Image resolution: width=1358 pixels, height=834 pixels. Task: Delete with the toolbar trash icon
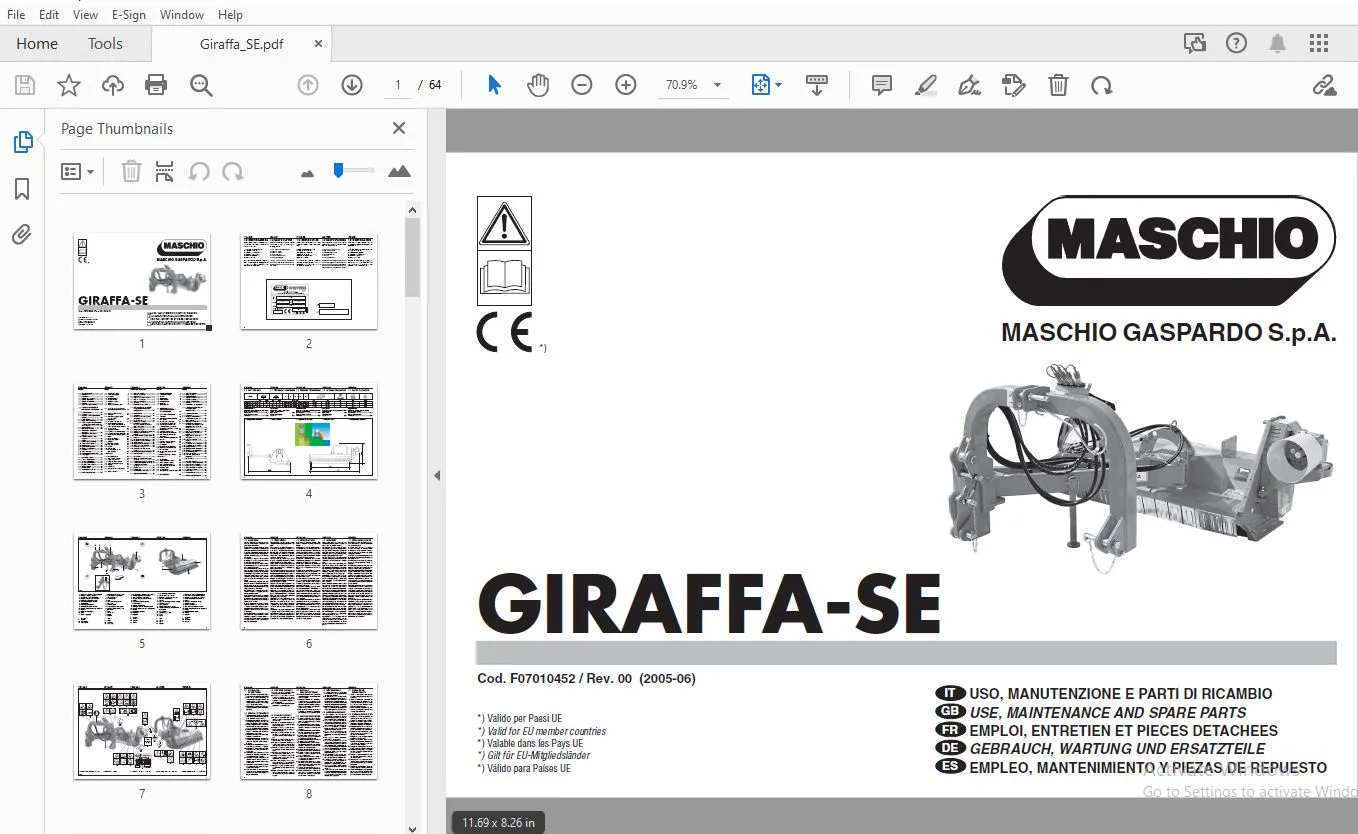pos(1058,86)
